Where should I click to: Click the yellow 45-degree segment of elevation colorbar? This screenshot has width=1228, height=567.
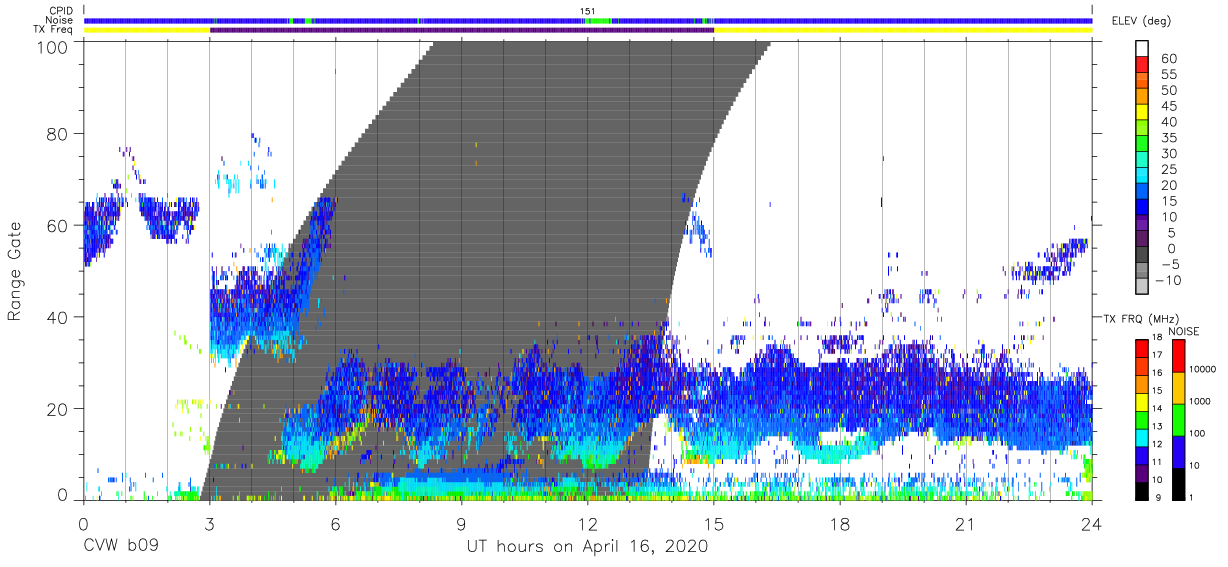(x=1143, y=112)
